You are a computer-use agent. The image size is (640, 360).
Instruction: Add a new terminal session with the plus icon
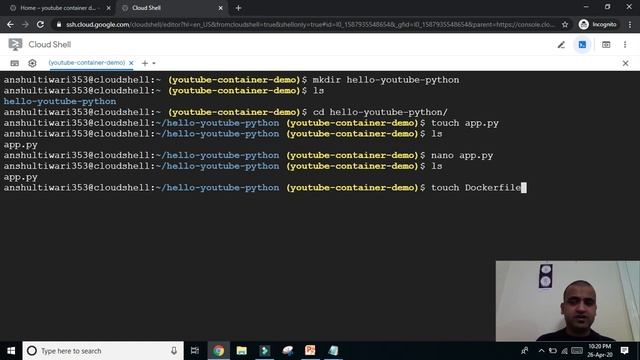(144, 63)
